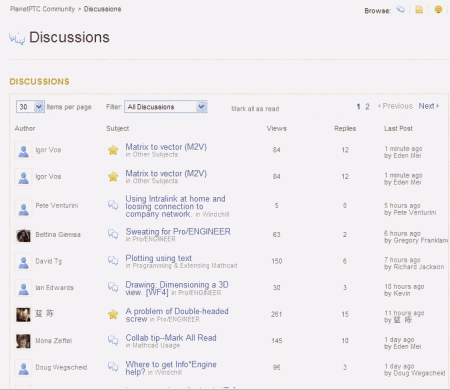The image size is (450, 390).
Task: Open Mona Zeftel's profile photo
Action: point(23,341)
